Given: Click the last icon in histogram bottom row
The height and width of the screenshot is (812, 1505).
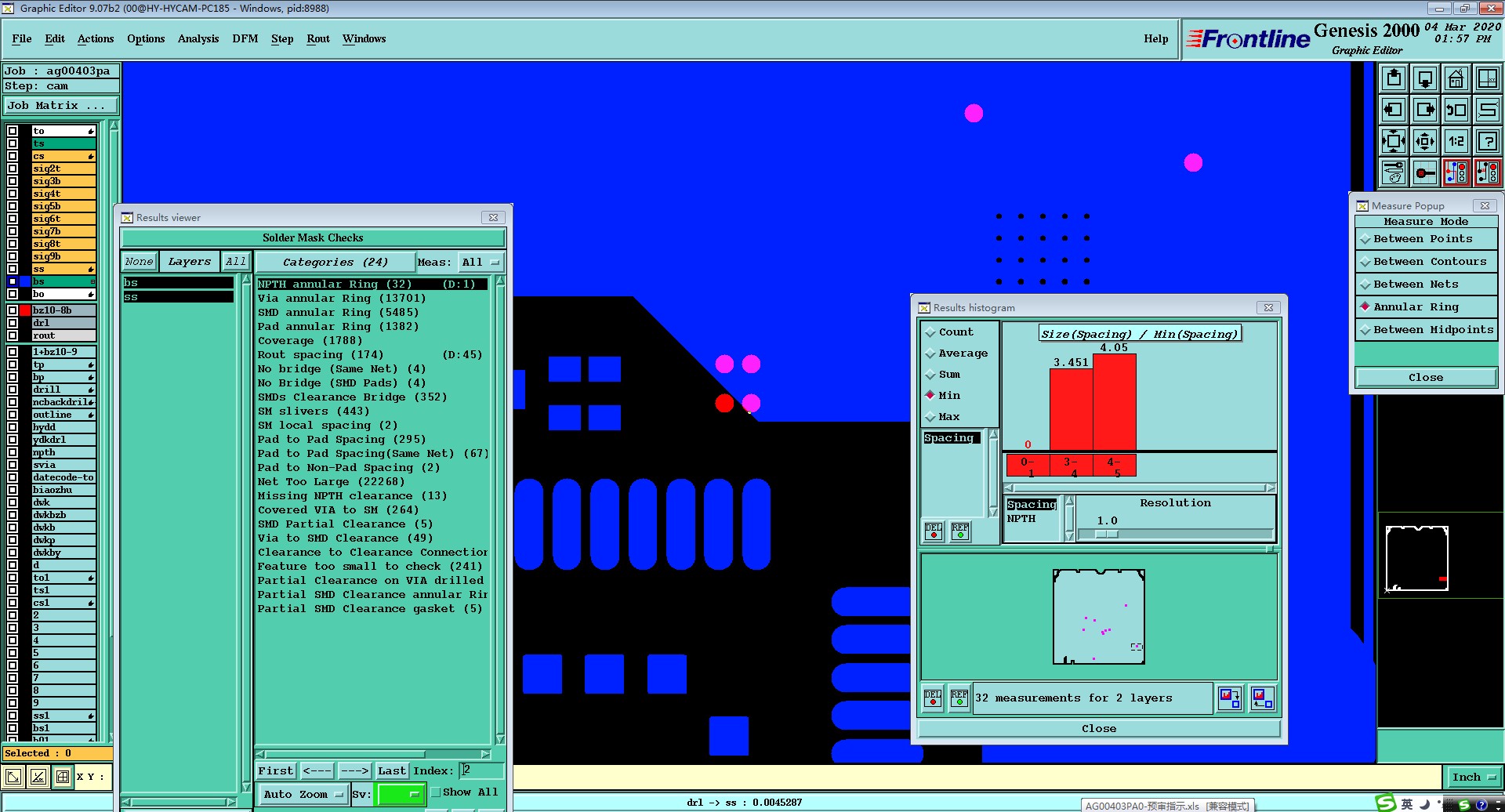Looking at the screenshot, I should pyautogui.click(x=1262, y=698).
